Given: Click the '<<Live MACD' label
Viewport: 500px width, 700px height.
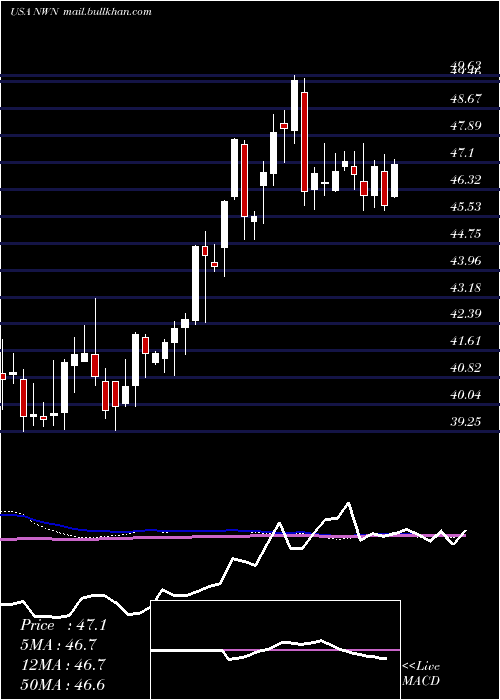Looking at the screenshot, I should 421,673.
